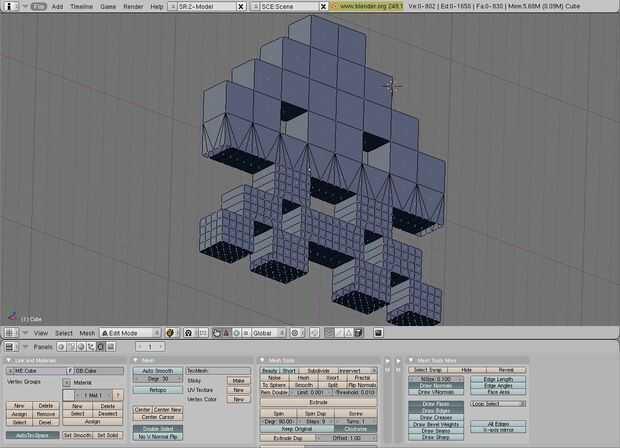
Task: Toggle Keep Original option
Action: coord(297,429)
